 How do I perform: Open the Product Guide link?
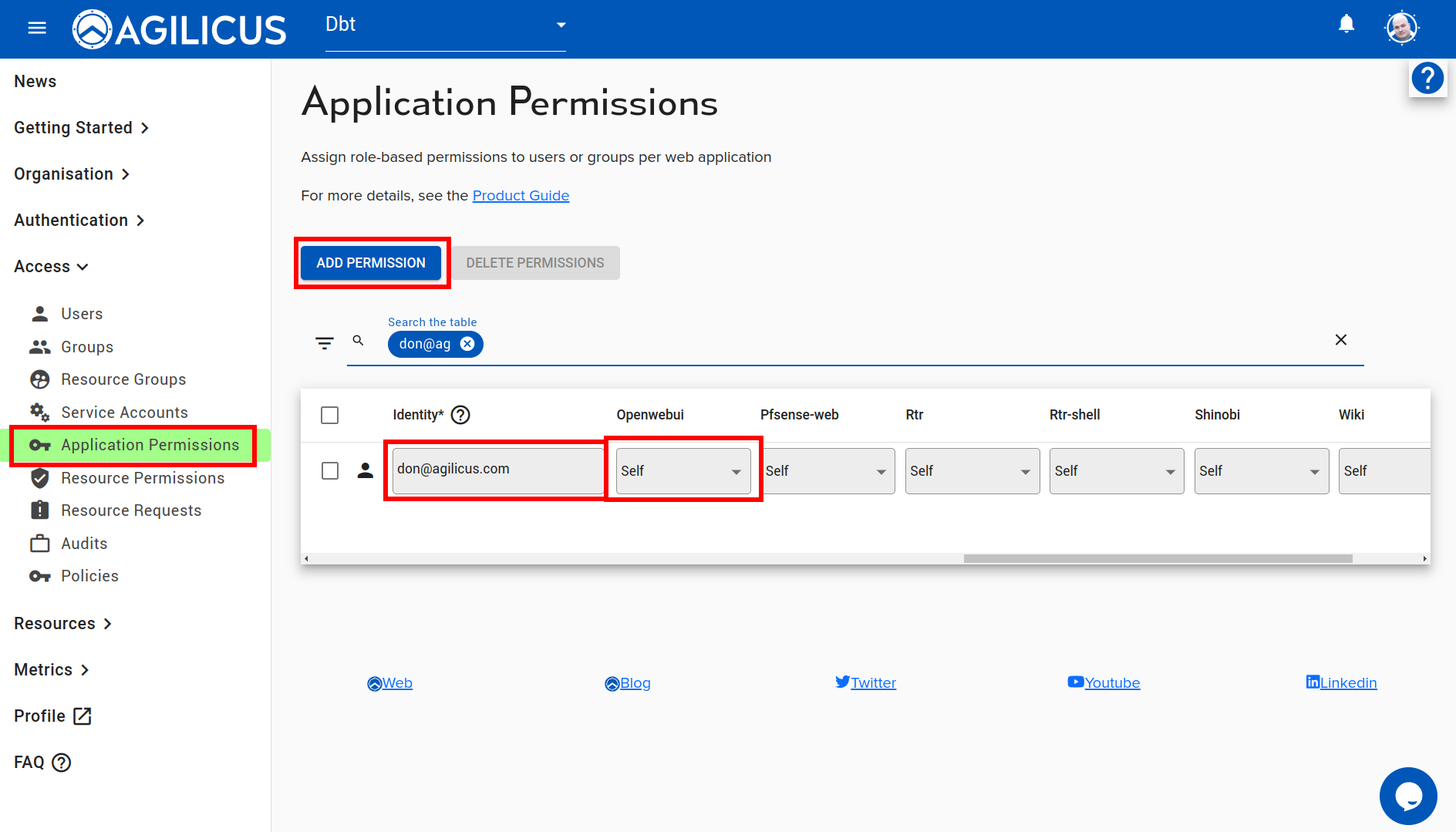point(521,196)
